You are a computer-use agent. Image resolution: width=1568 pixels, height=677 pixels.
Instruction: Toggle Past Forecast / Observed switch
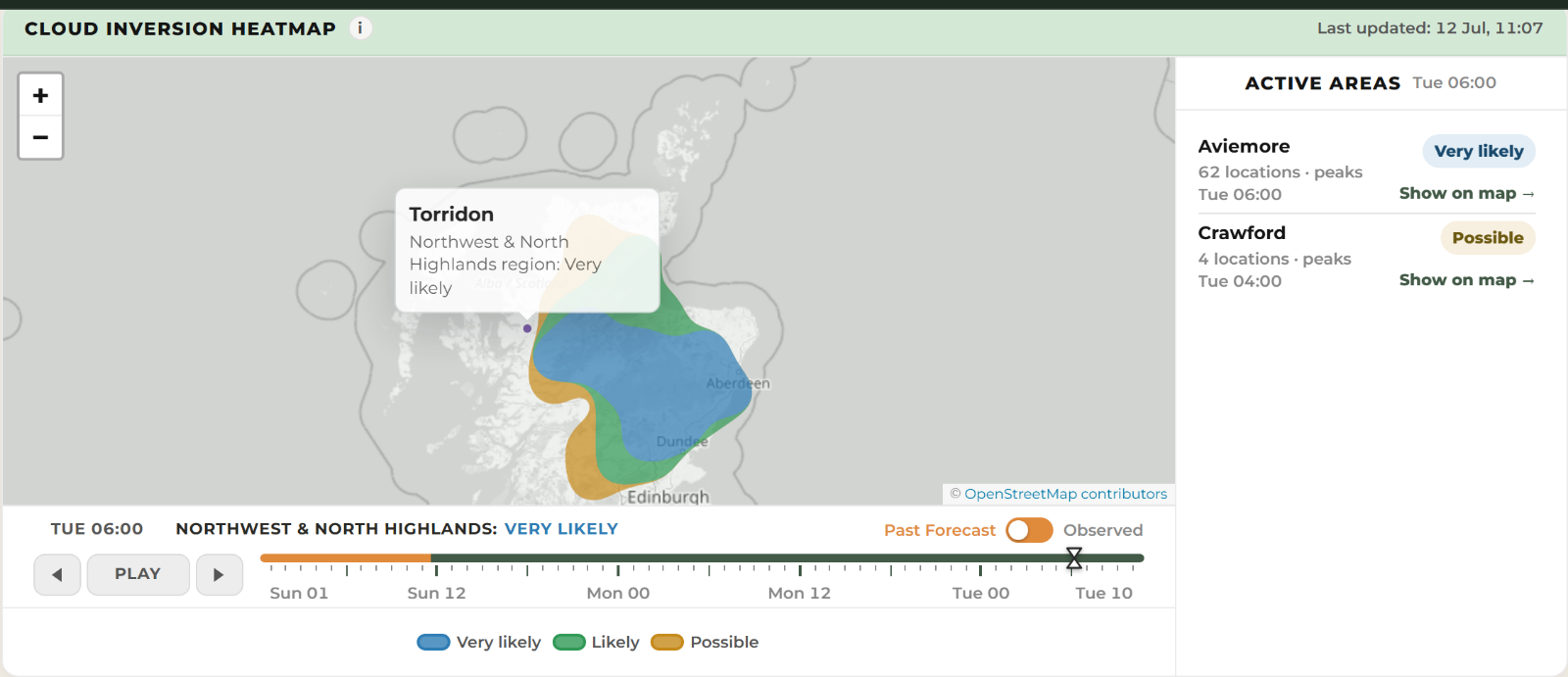coord(1029,530)
